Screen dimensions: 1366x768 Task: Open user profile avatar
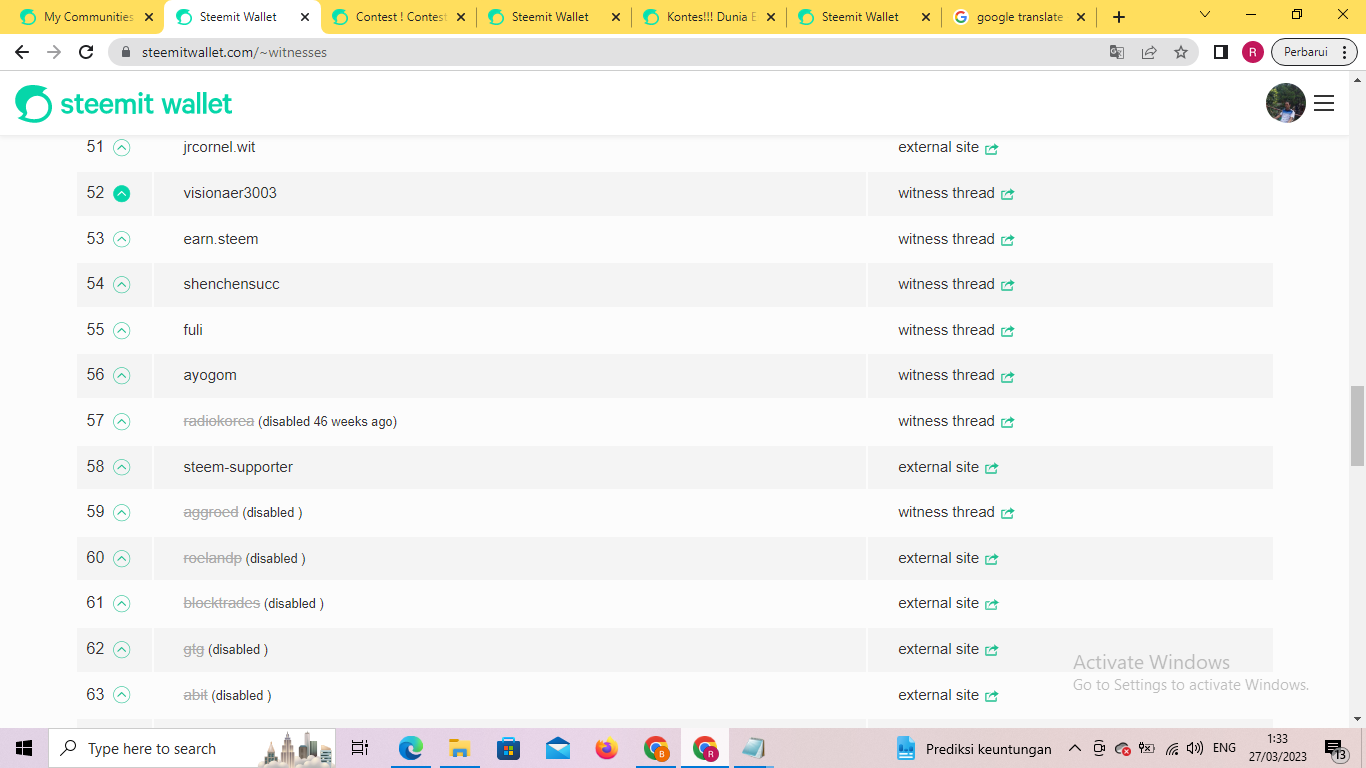point(1285,103)
